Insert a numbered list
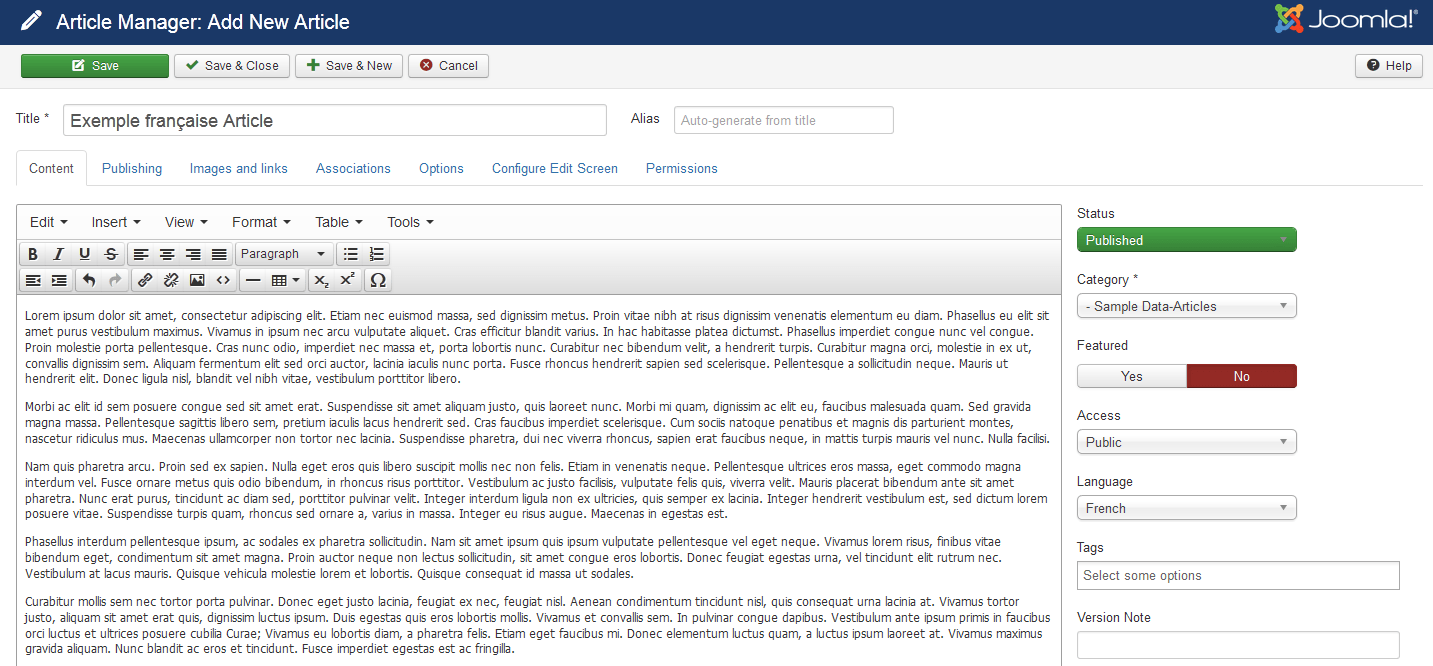 coord(376,254)
